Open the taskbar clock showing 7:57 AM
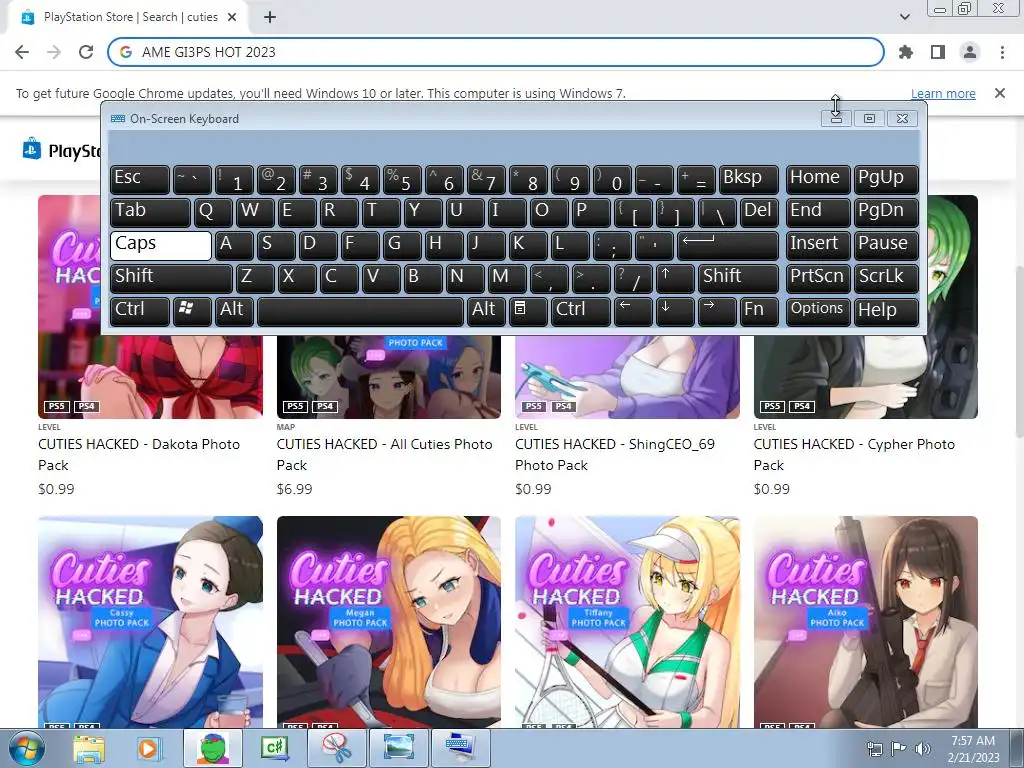Image resolution: width=1024 pixels, height=768 pixels. click(973, 749)
